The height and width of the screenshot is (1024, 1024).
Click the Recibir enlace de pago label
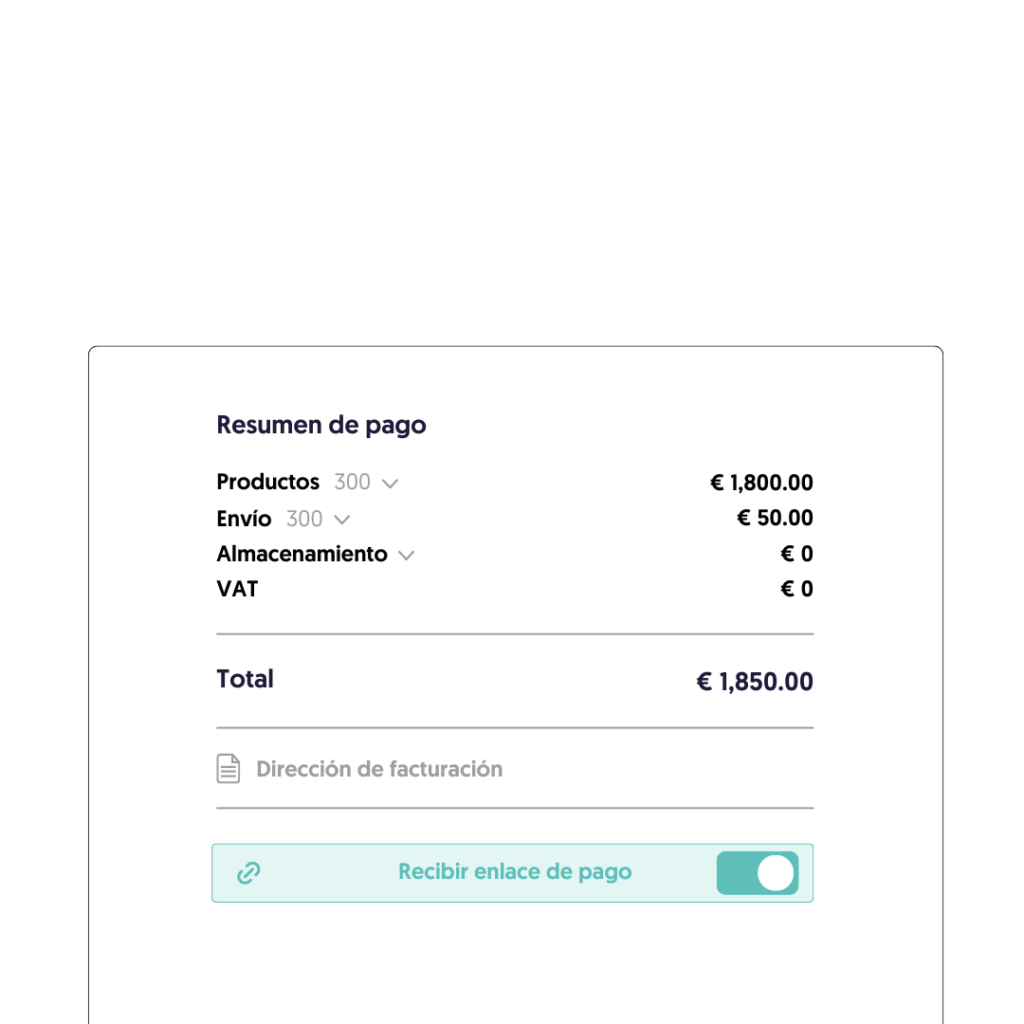515,872
